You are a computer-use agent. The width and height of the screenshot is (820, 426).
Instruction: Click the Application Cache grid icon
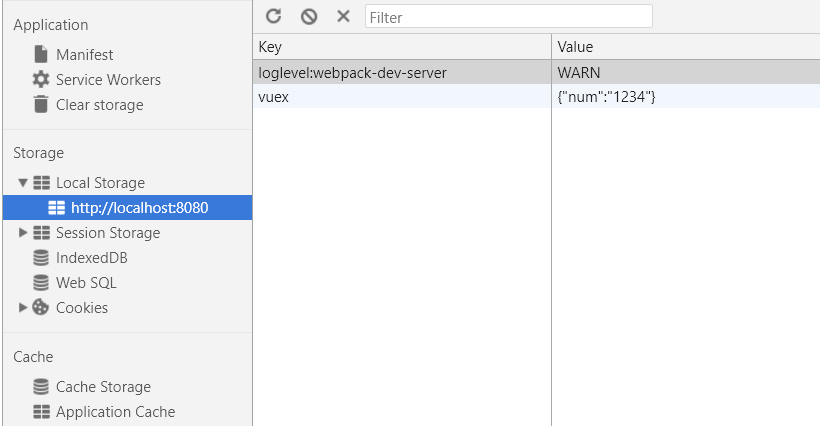(41, 411)
